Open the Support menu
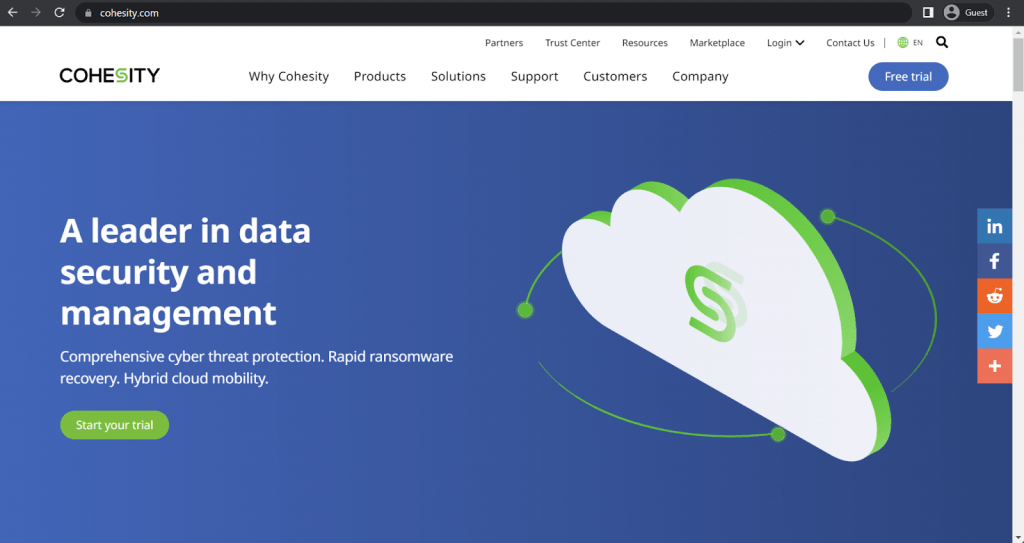Image resolution: width=1024 pixels, height=543 pixels. click(534, 76)
